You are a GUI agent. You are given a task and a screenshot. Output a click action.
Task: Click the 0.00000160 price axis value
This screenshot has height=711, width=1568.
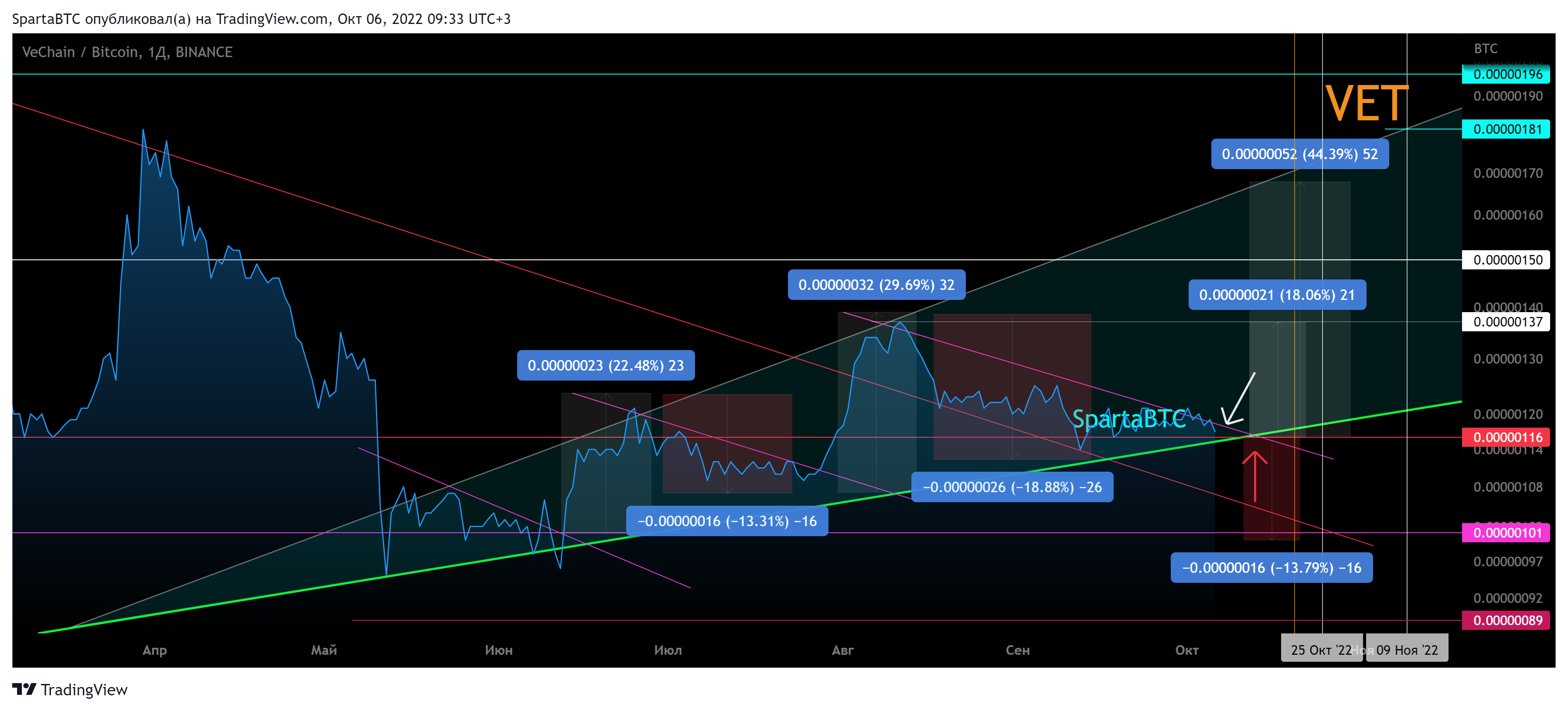pyautogui.click(x=1508, y=215)
